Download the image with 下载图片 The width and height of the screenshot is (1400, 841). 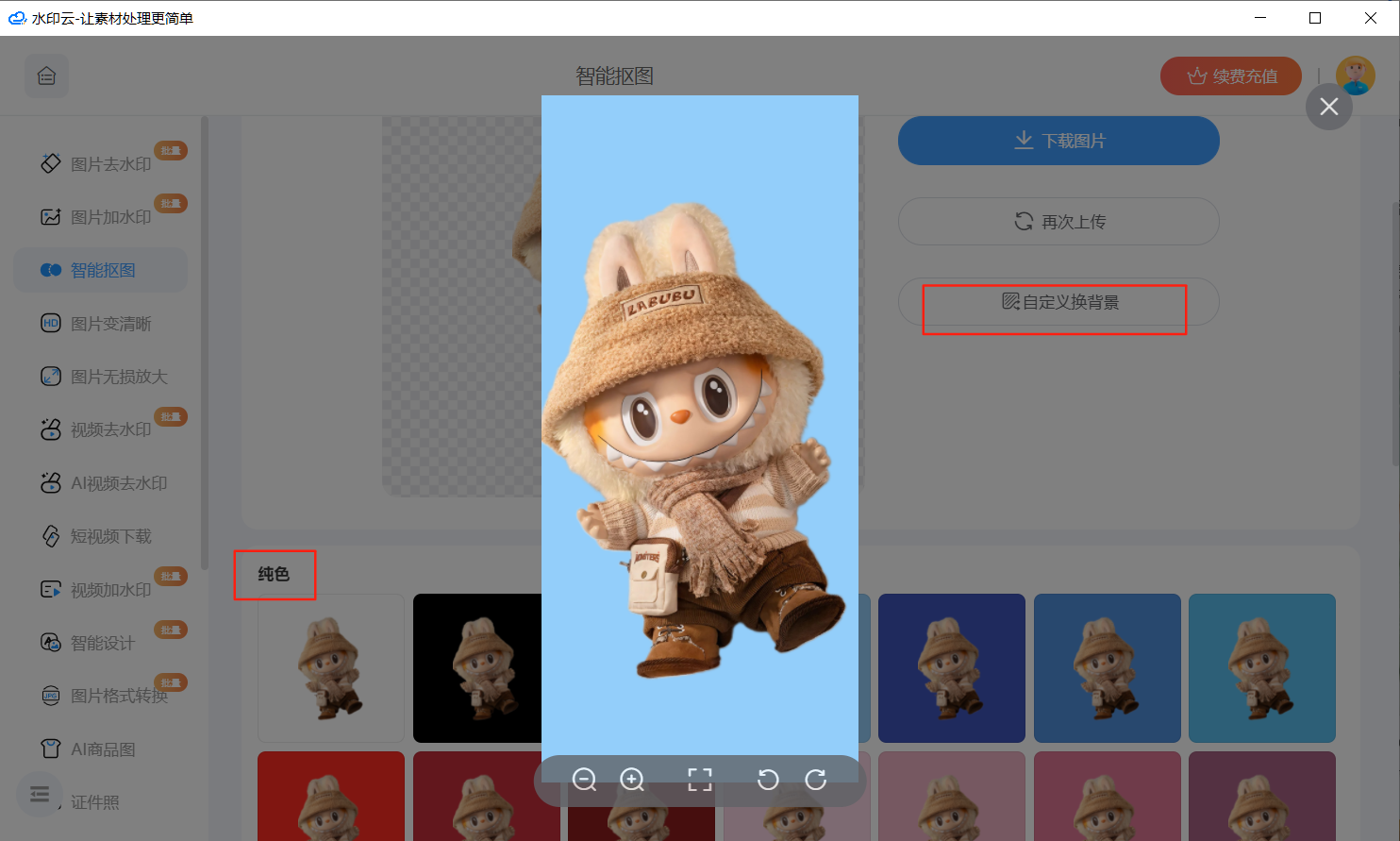point(1058,141)
